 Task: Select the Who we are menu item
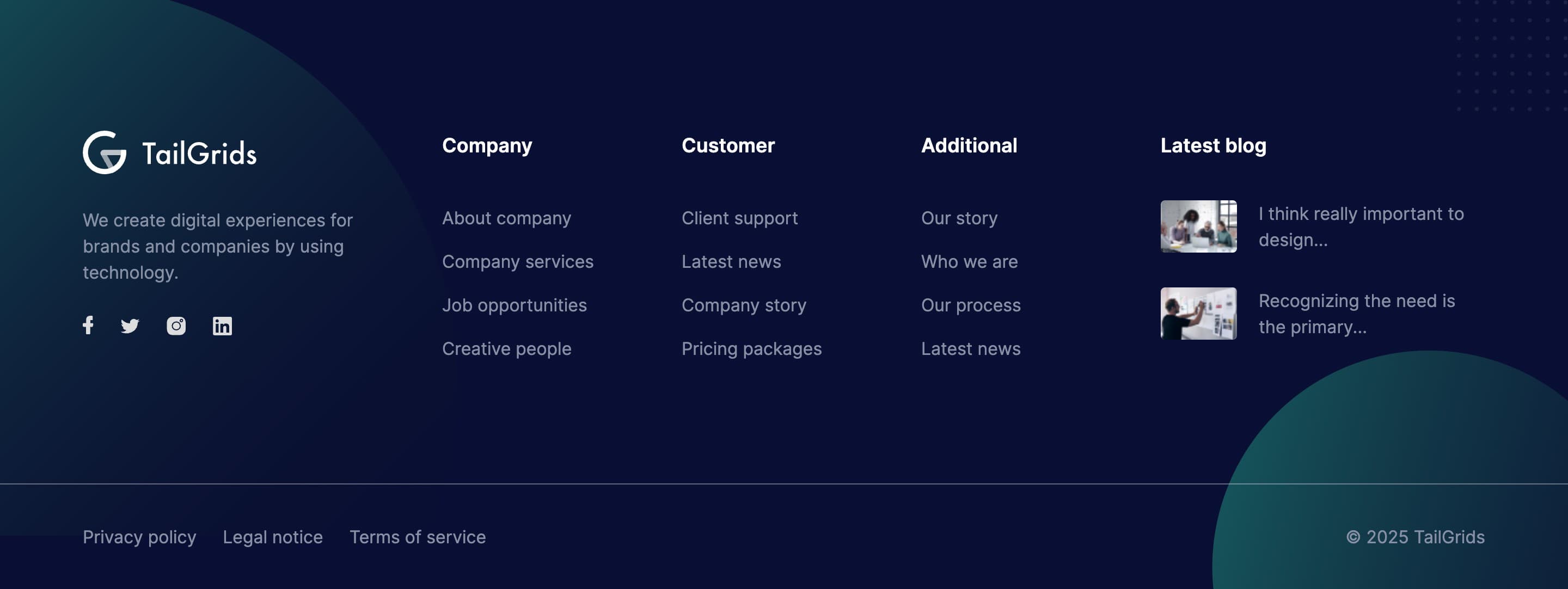tap(969, 261)
